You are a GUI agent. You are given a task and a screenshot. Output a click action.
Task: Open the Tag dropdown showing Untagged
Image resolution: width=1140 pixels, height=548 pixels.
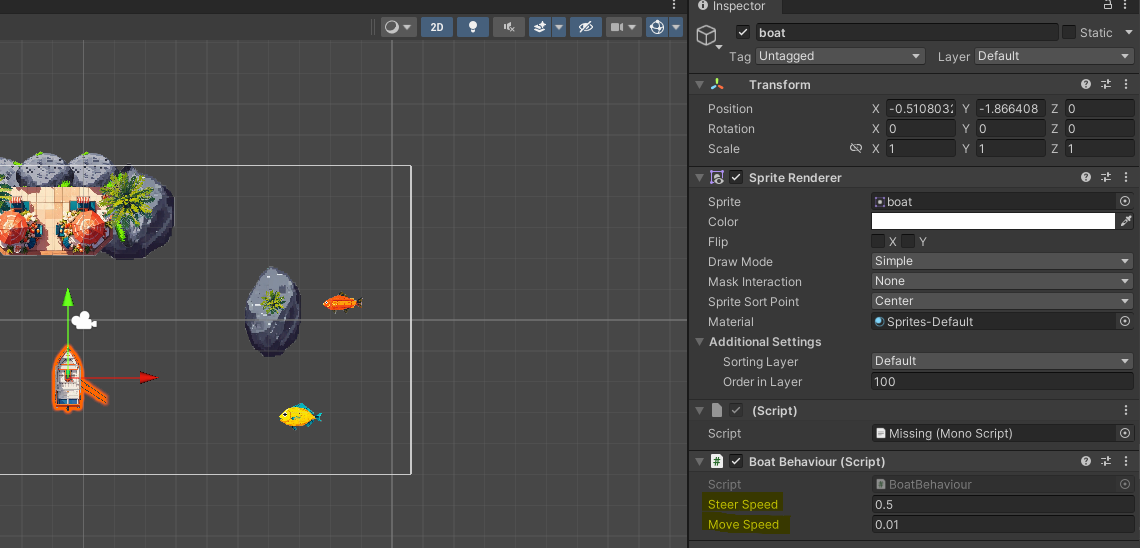[x=840, y=56]
